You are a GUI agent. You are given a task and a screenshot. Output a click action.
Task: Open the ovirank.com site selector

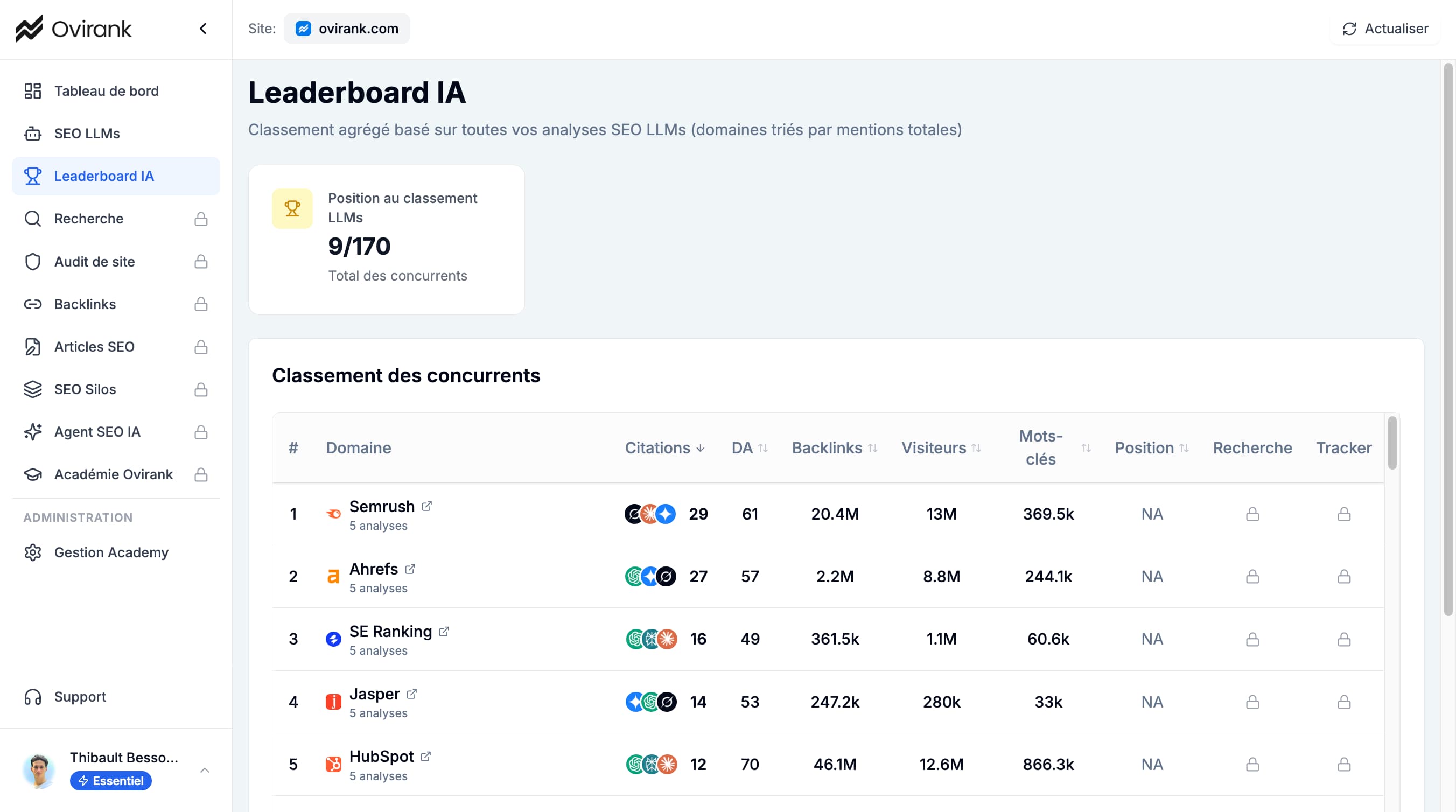(347, 29)
